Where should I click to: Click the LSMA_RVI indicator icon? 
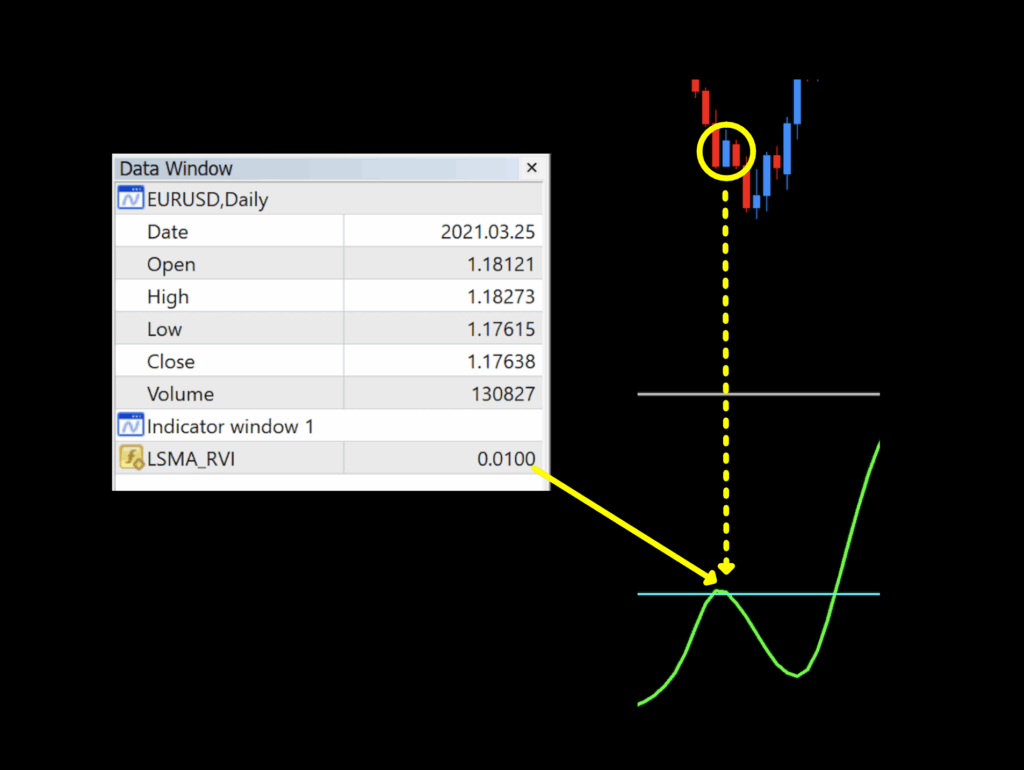(131, 459)
